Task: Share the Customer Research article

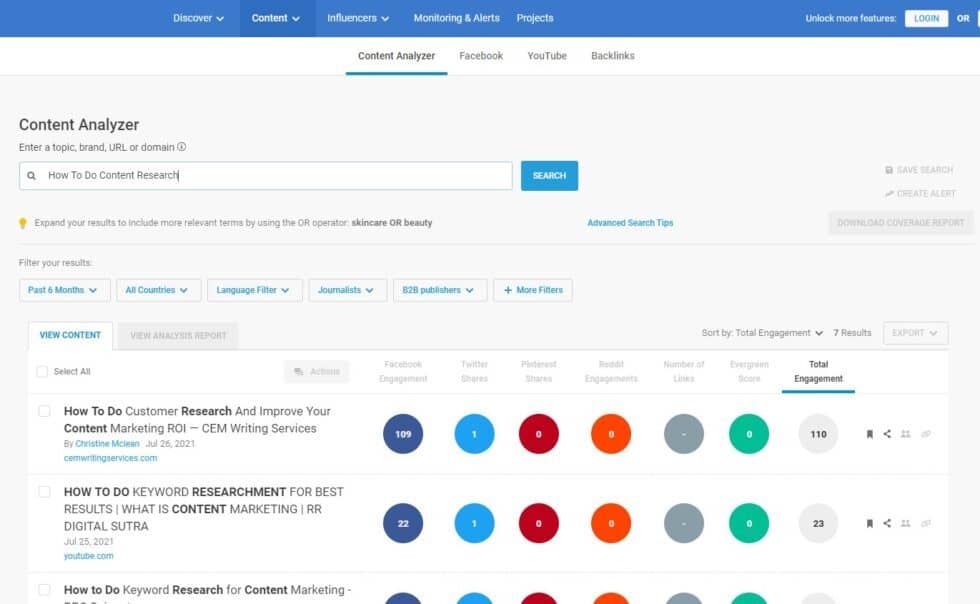Action: [887, 434]
